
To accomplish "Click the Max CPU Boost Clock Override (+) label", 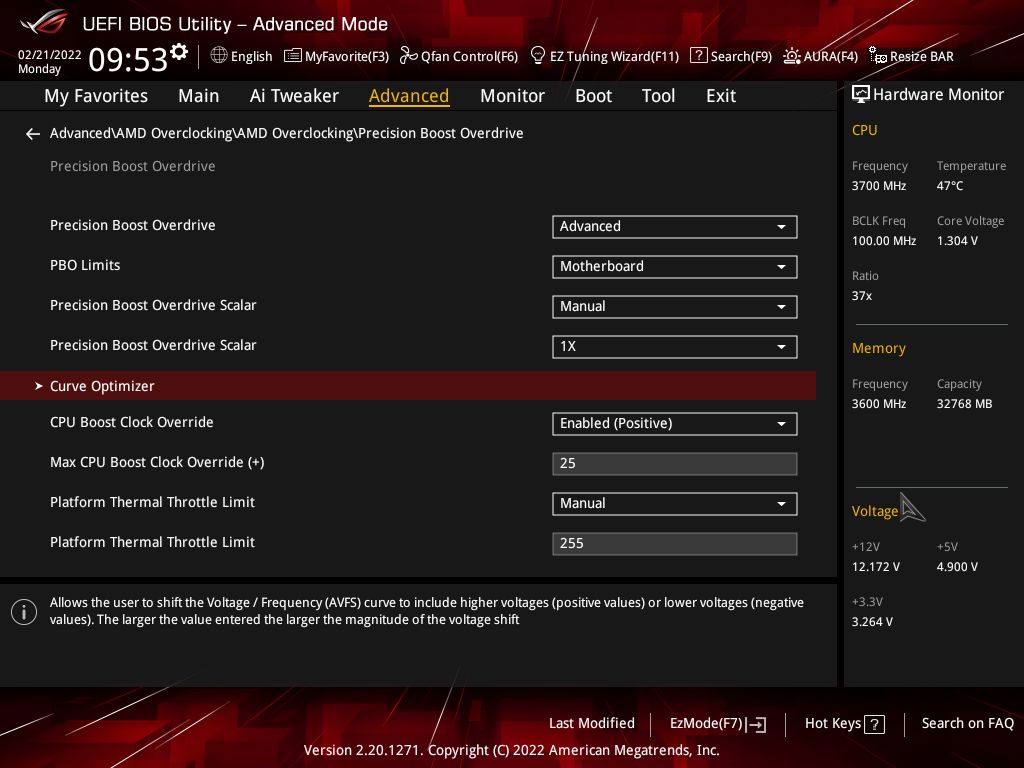I will pos(157,462).
